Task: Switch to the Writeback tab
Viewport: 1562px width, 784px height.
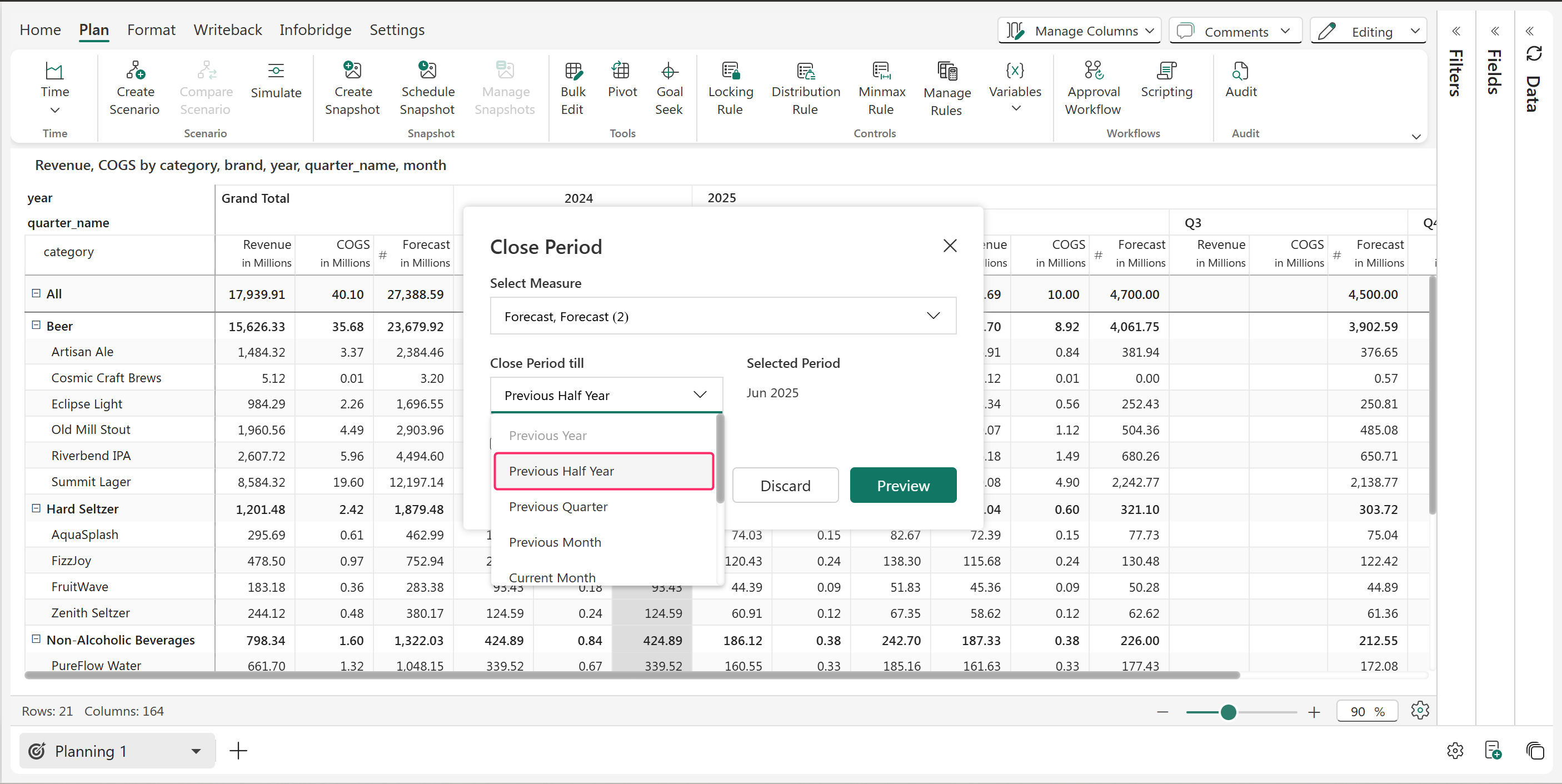Action: point(227,29)
